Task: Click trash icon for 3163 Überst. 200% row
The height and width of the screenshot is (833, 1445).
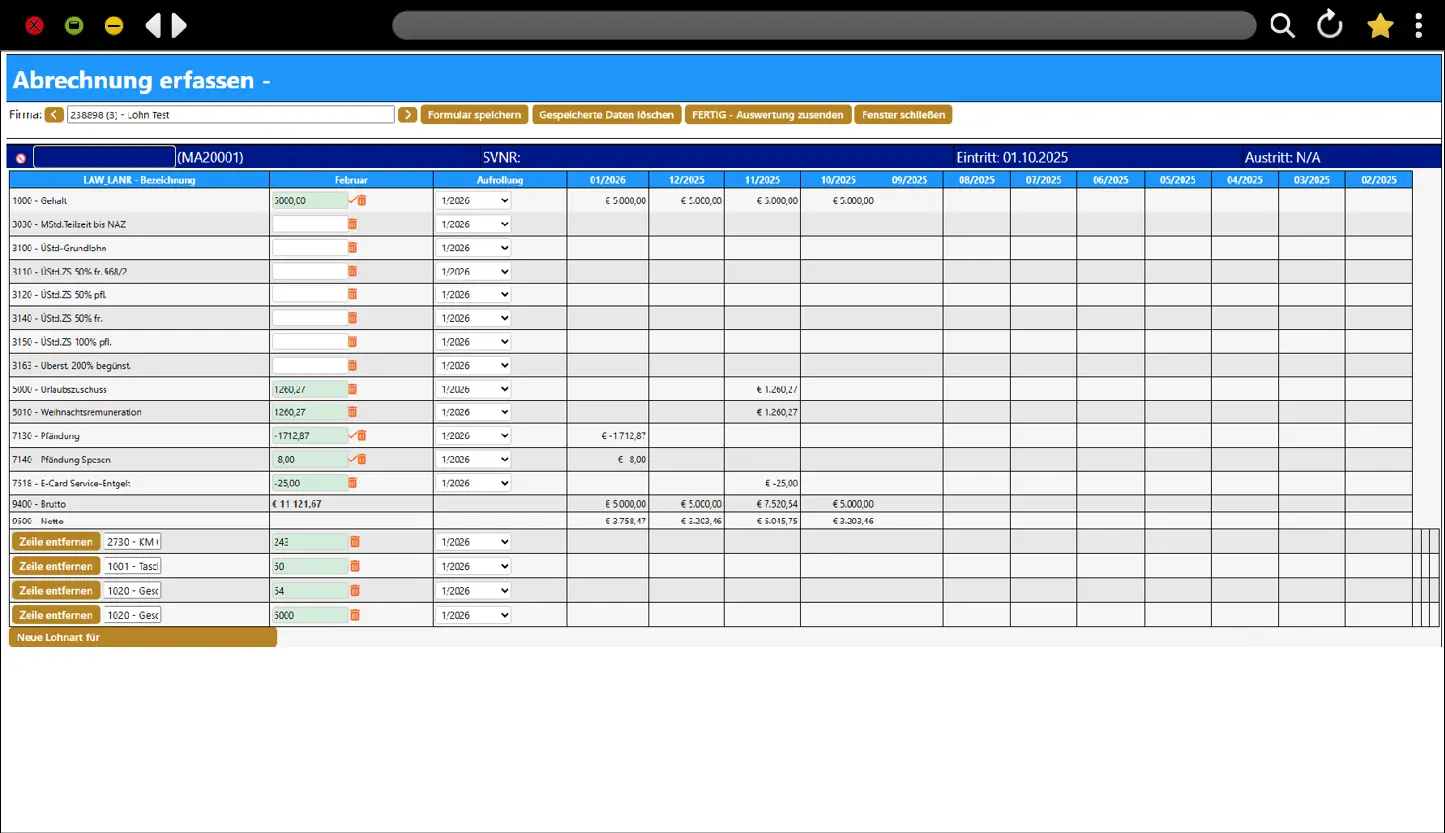Action: tap(352, 365)
